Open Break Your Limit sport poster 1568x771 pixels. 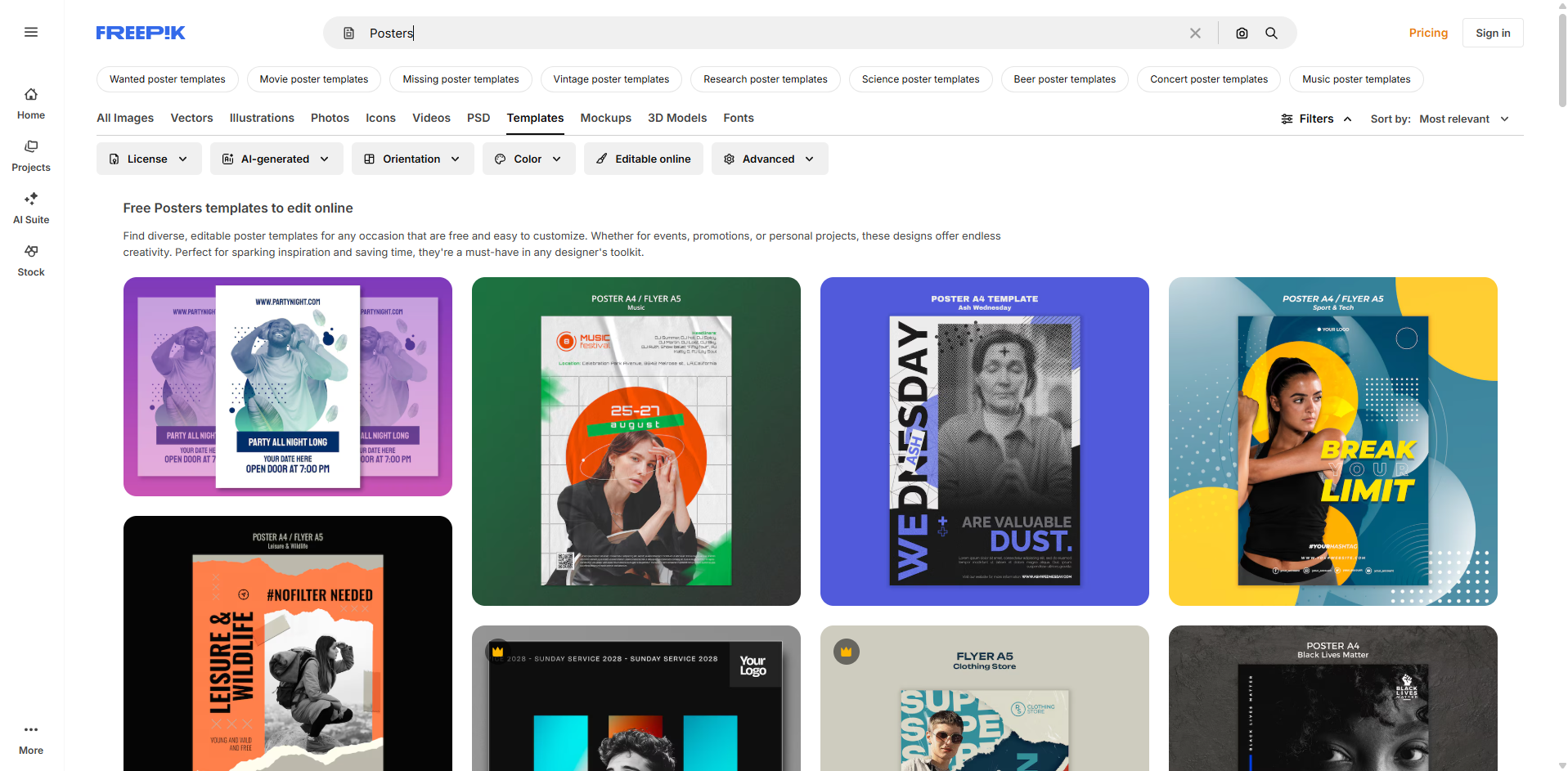(x=1333, y=442)
